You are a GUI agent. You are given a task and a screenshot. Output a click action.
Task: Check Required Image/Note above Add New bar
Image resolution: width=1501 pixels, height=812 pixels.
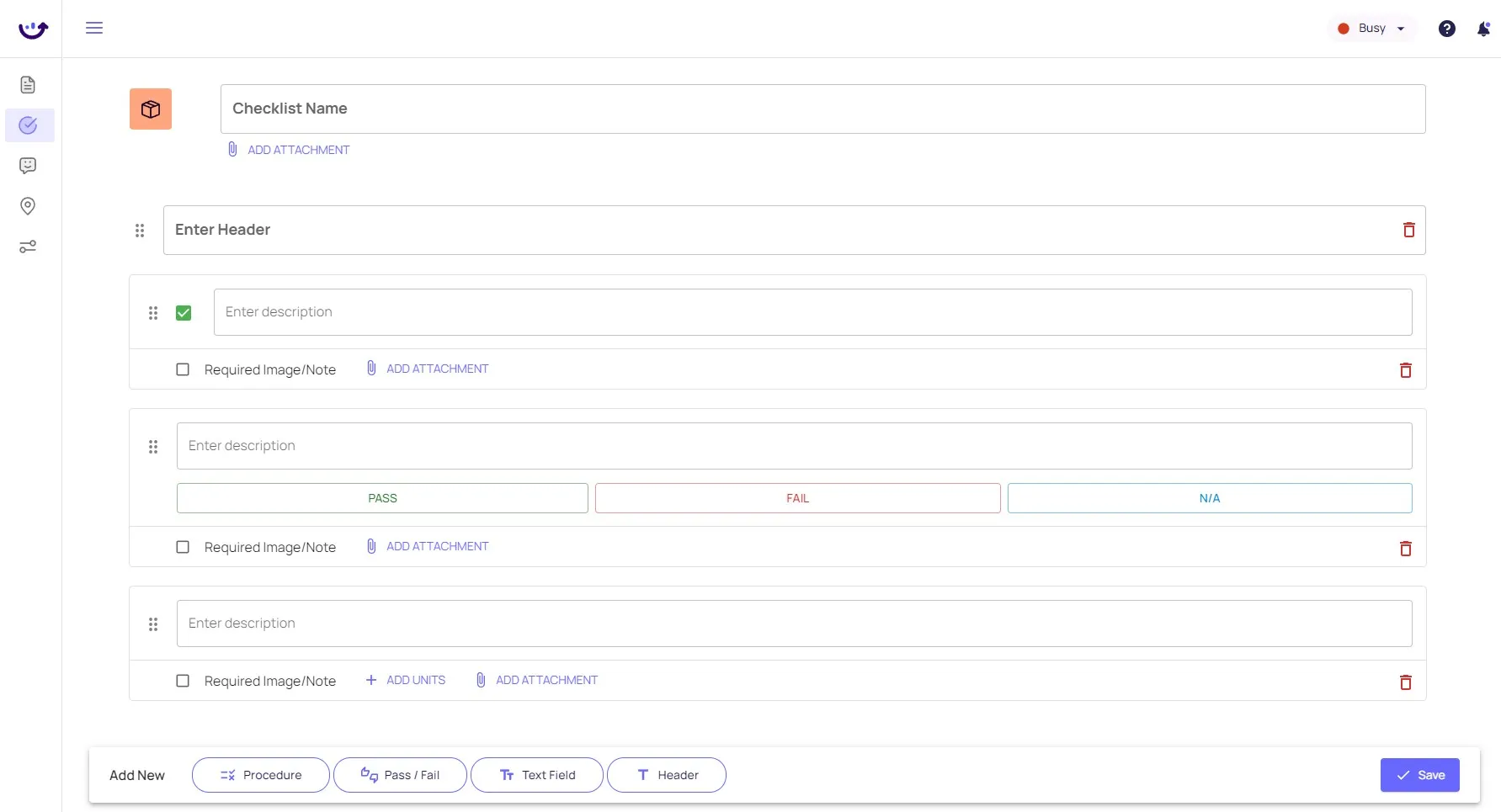point(183,681)
